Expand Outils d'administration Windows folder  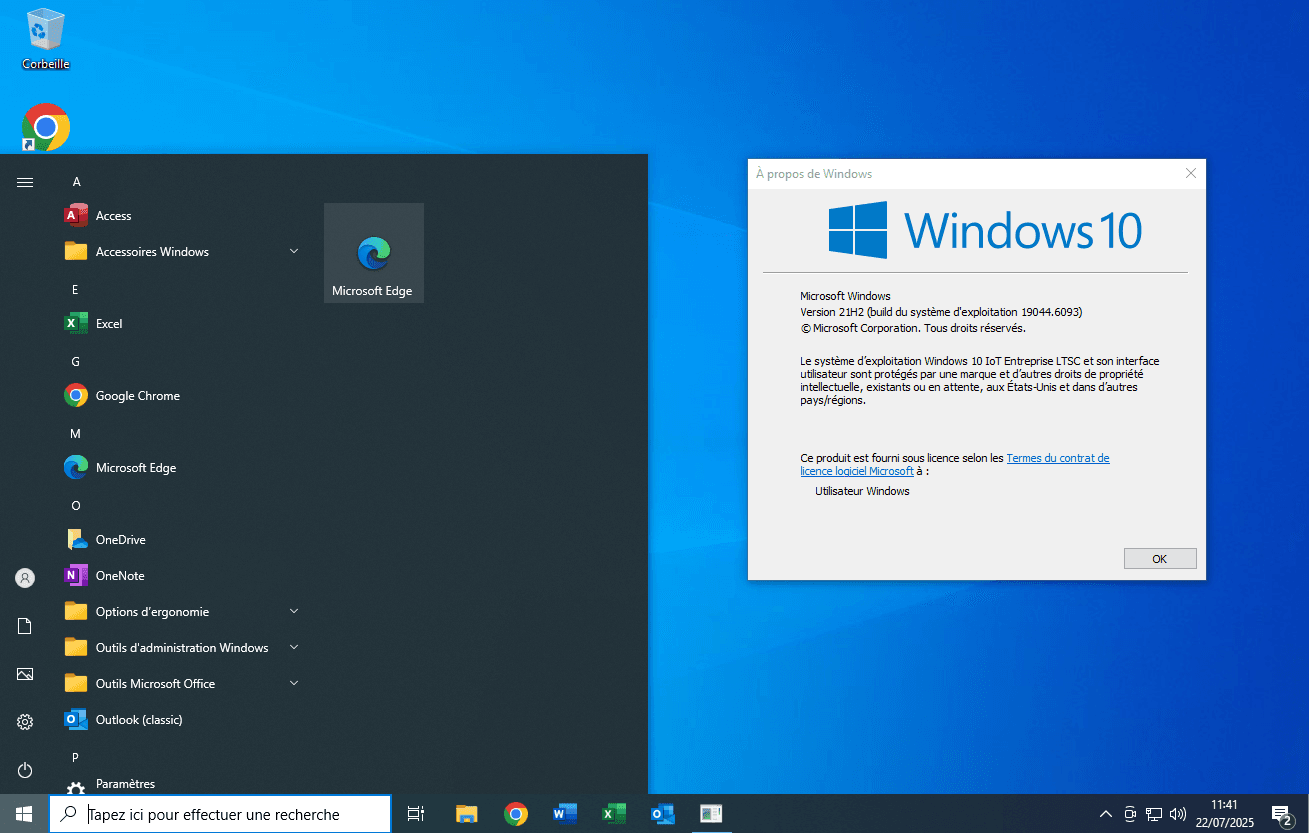coord(183,648)
